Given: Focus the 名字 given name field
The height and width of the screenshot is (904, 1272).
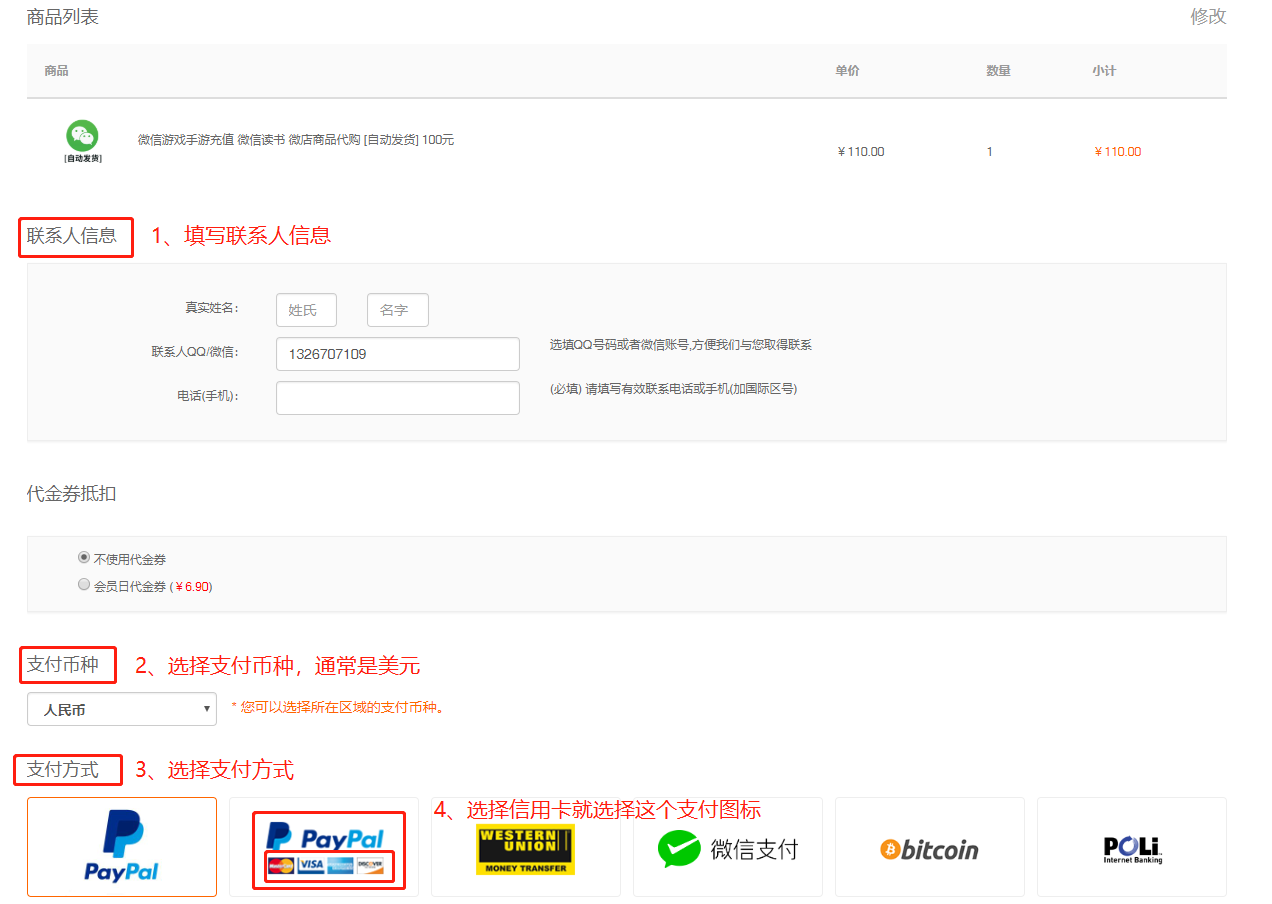Looking at the screenshot, I should [398, 310].
